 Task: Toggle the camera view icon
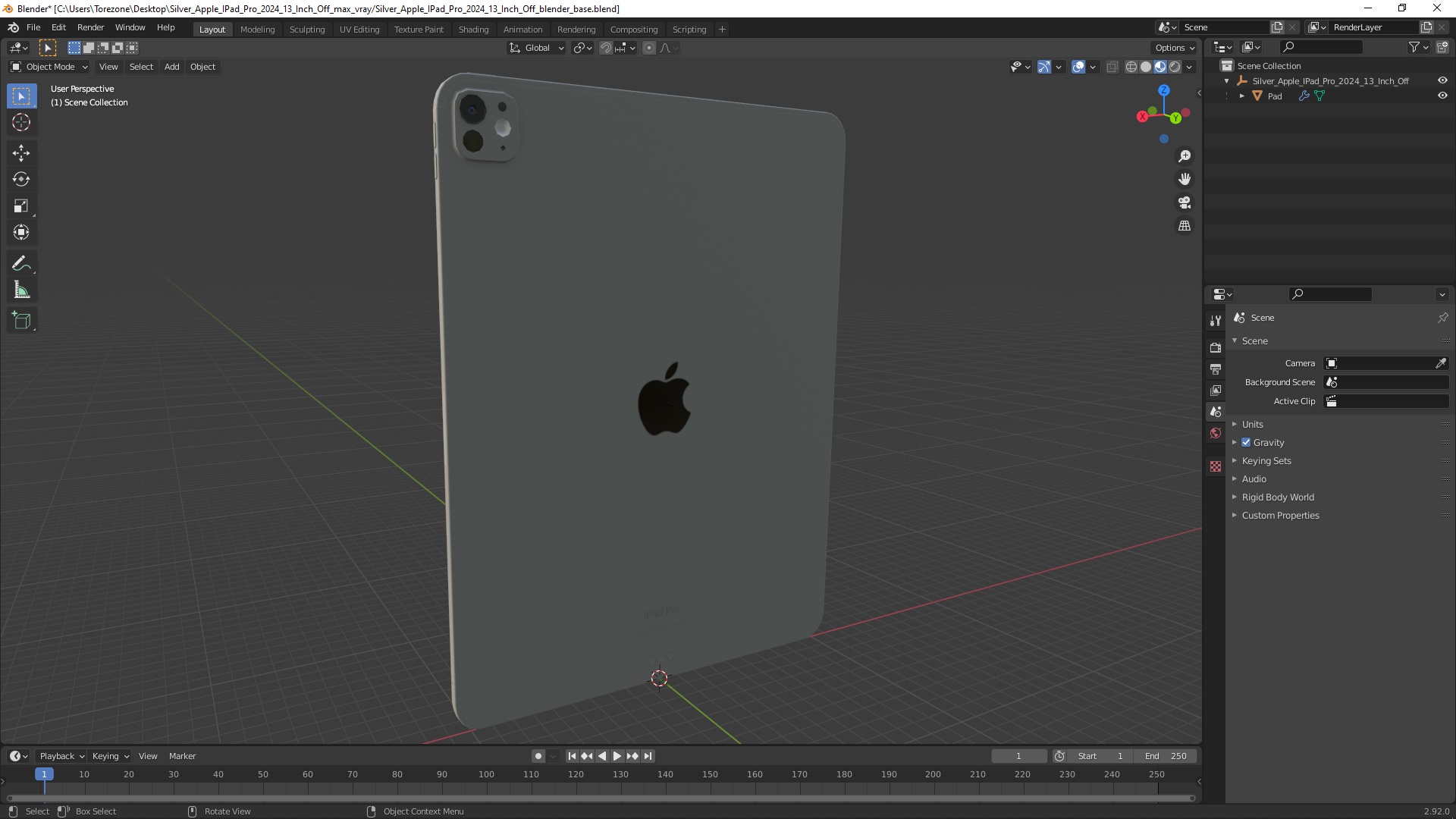point(1185,202)
